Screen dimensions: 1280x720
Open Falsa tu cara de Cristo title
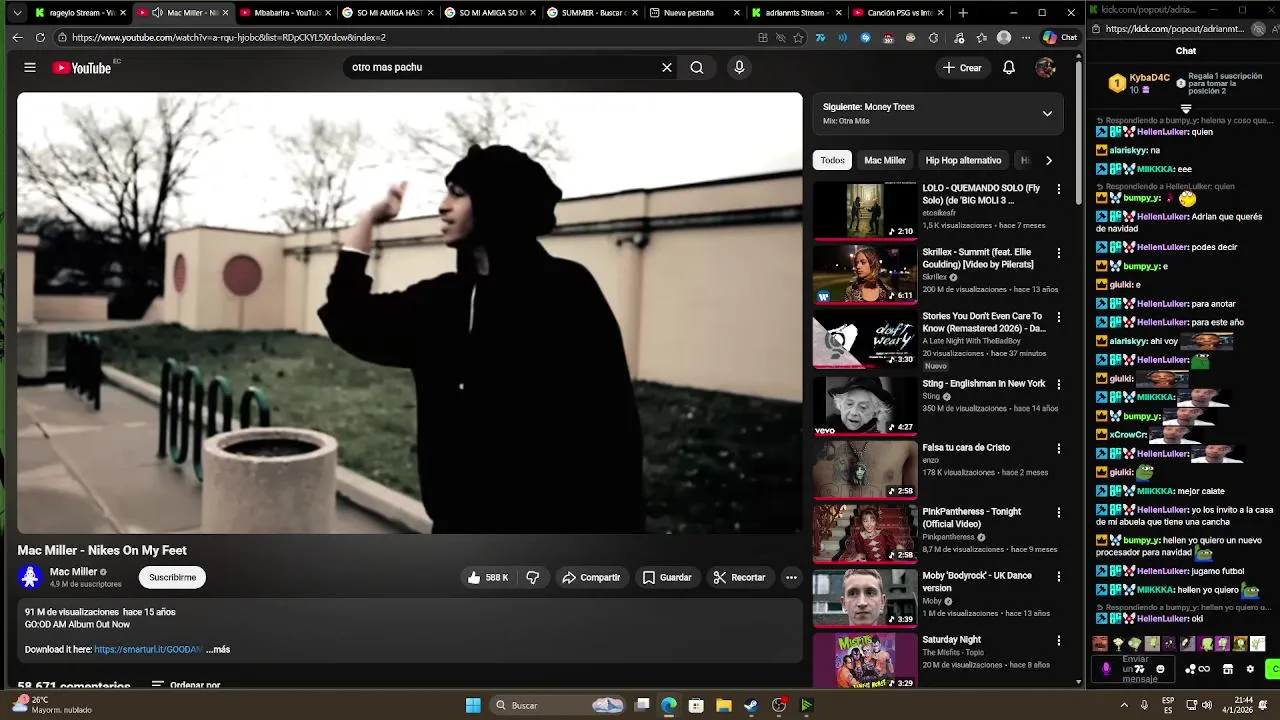pos(966,448)
